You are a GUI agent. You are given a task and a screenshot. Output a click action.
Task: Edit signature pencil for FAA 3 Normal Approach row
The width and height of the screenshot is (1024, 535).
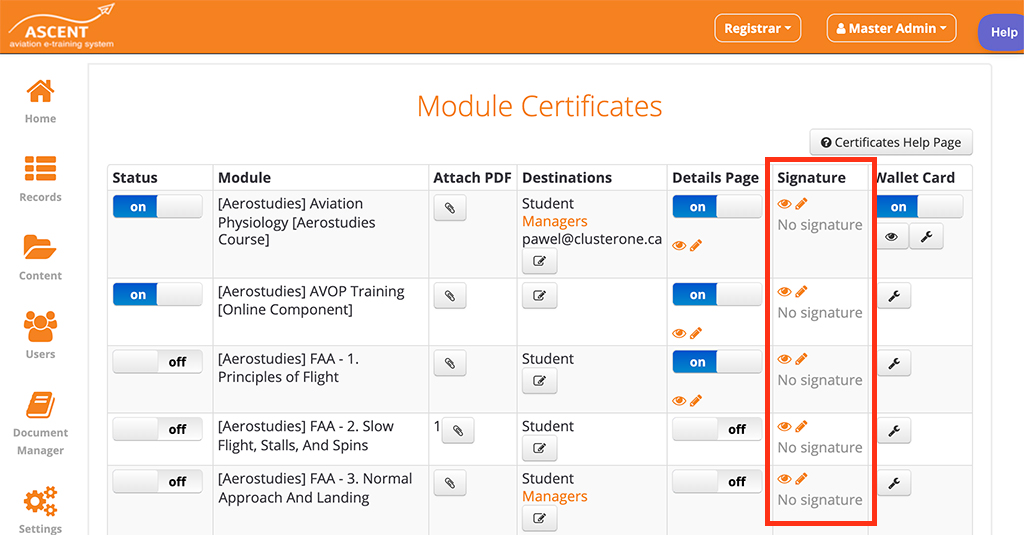[801, 479]
